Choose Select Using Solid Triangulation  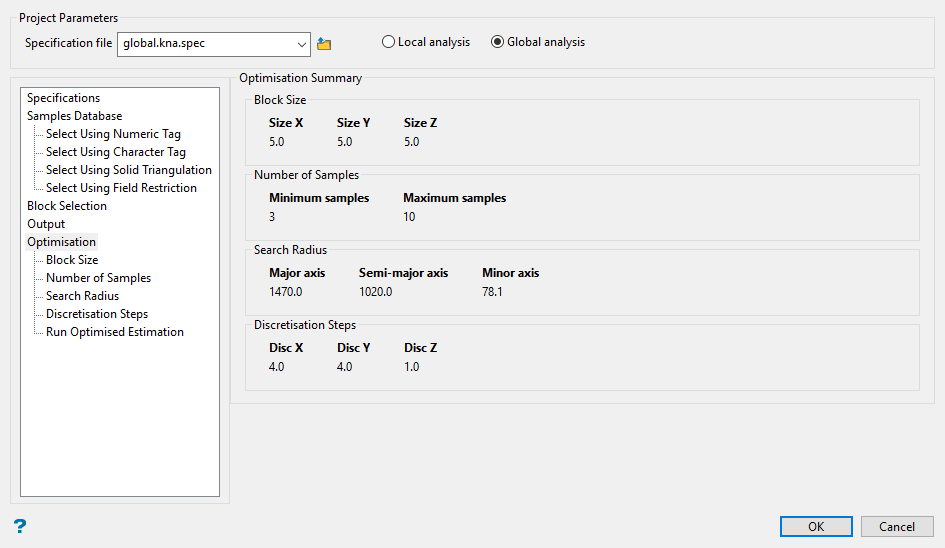pos(128,170)
